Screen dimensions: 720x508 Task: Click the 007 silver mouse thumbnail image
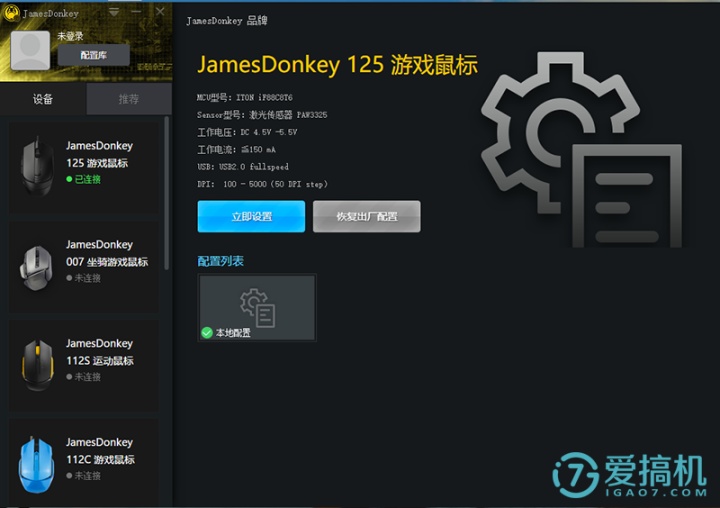point(36,268)
